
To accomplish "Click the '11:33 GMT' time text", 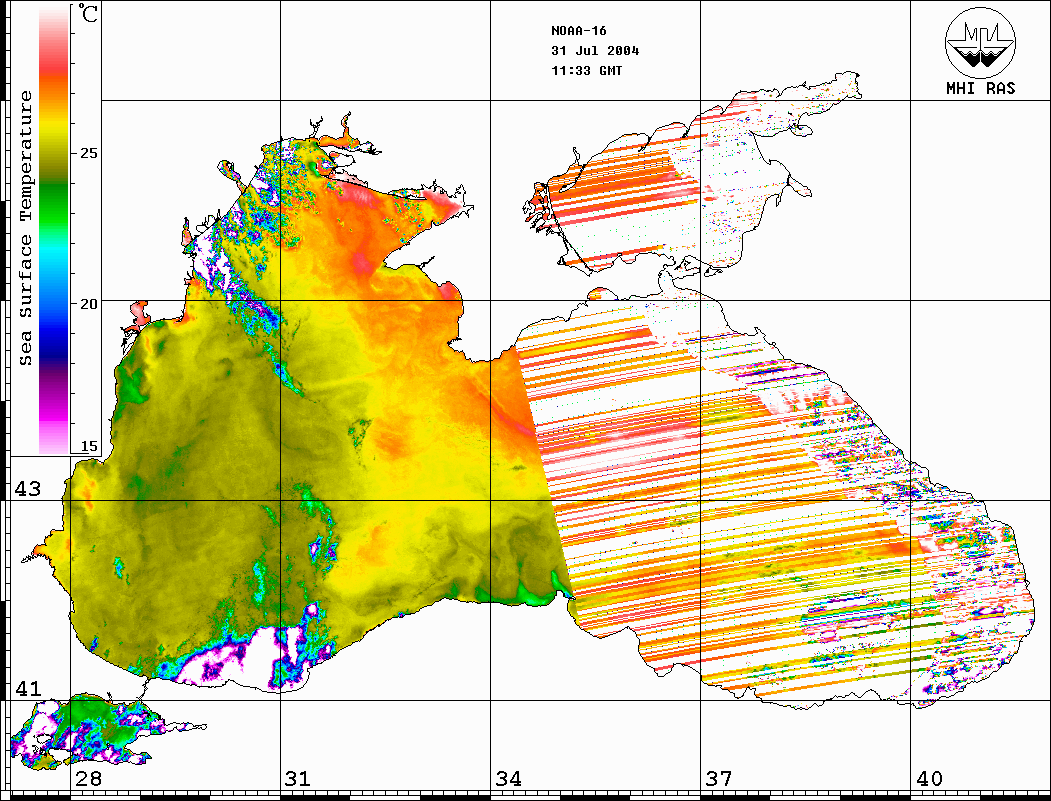I will (x=586, y=70).
